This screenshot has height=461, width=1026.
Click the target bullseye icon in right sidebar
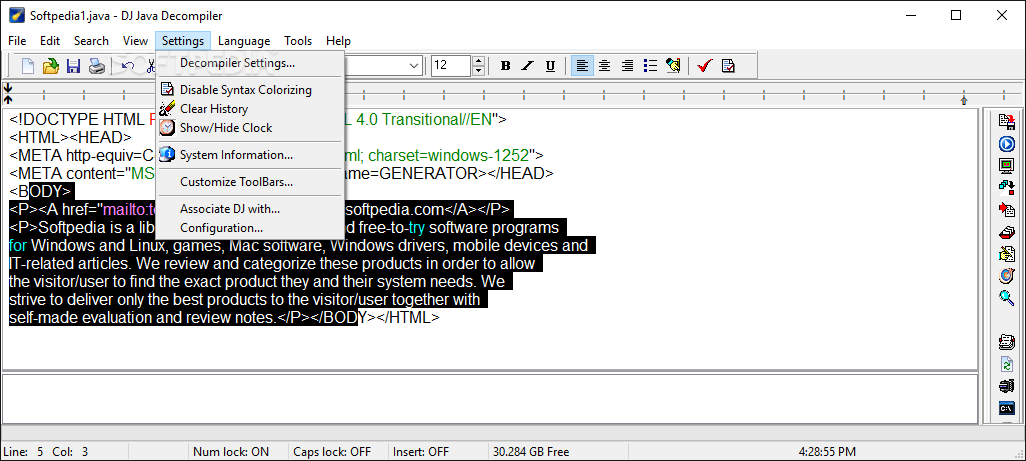tap(1006, 275)
